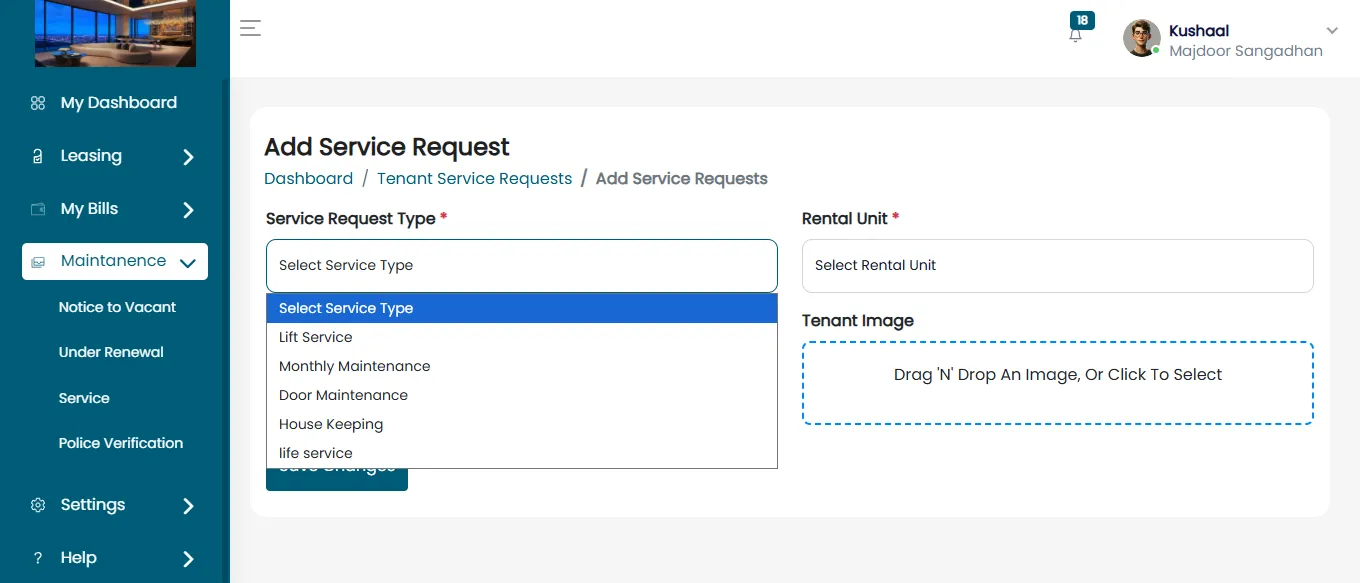Expand the My Bills submenu chevron
This screenshot has width=1360, height=583.
pos(188,210)
